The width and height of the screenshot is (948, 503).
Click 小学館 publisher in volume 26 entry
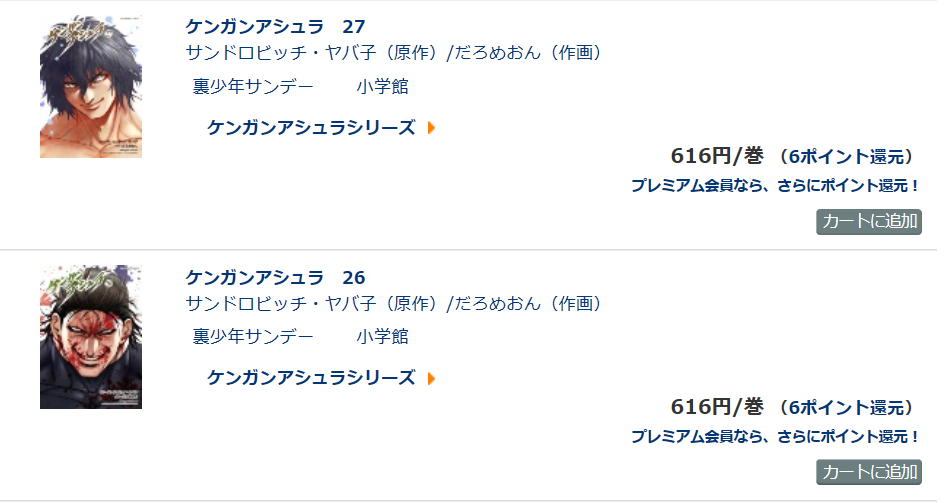coord(382,337)
